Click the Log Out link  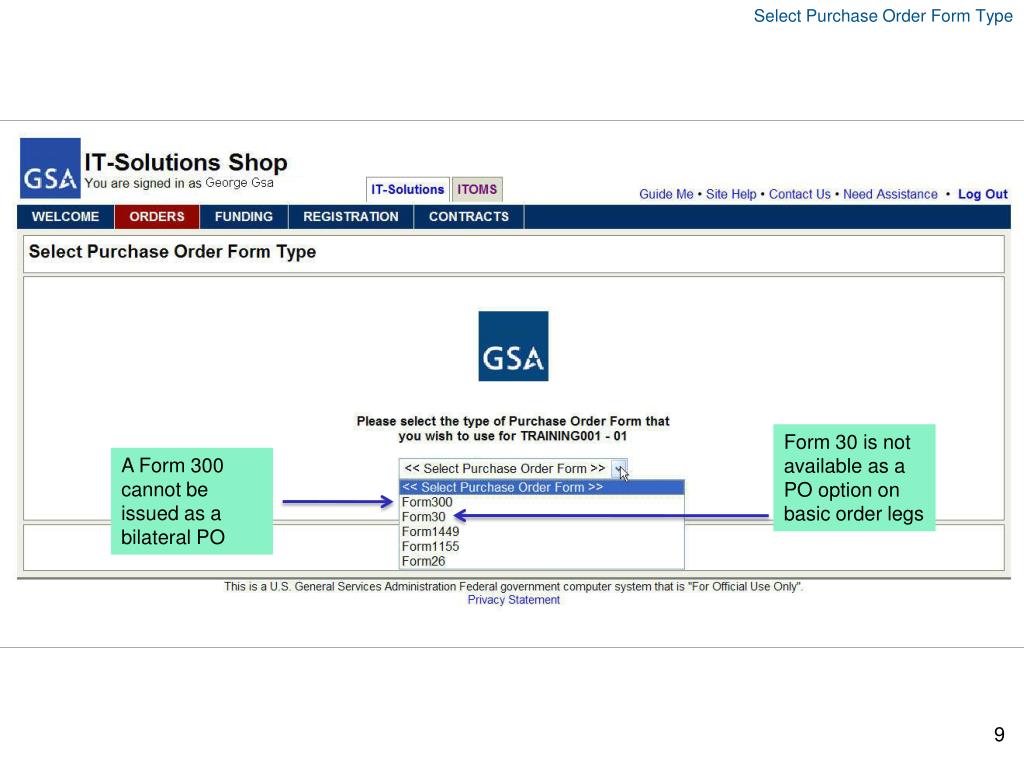pyautogui.click(x=982, y=194)
